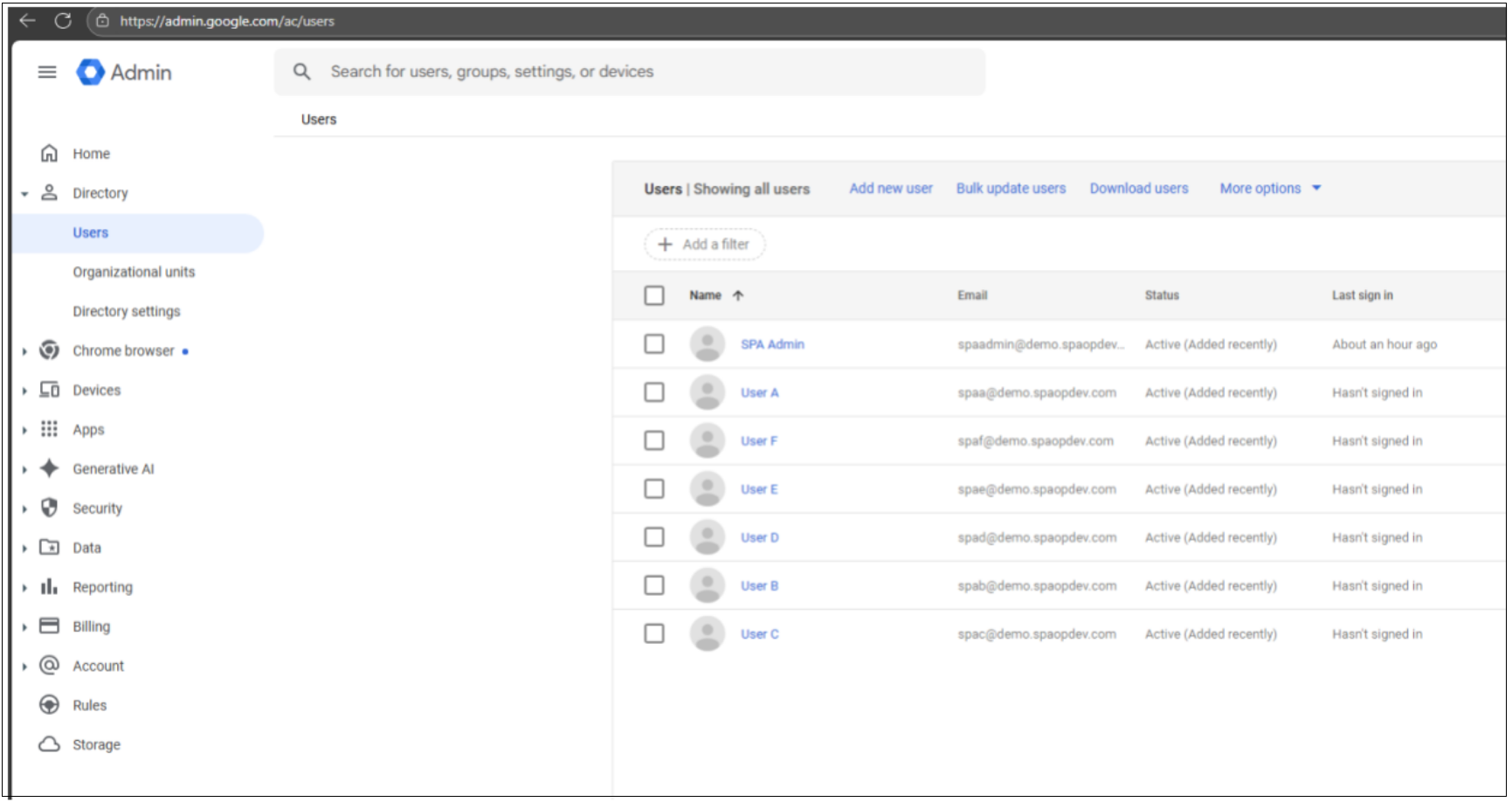Screen dimensions: 1512x802
Task: Click the browser reload icon
Action: click(63, 21)
